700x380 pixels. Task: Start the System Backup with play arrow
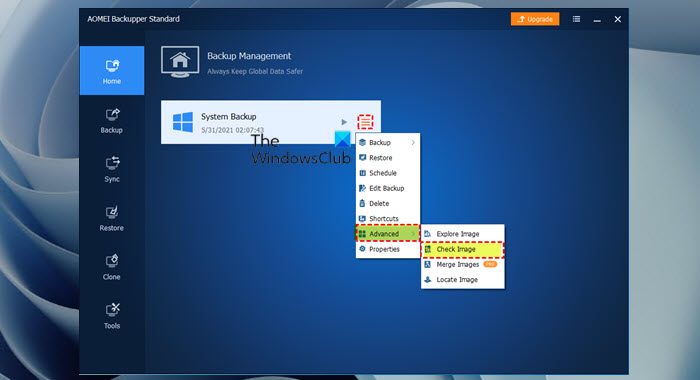coord(344,122)
